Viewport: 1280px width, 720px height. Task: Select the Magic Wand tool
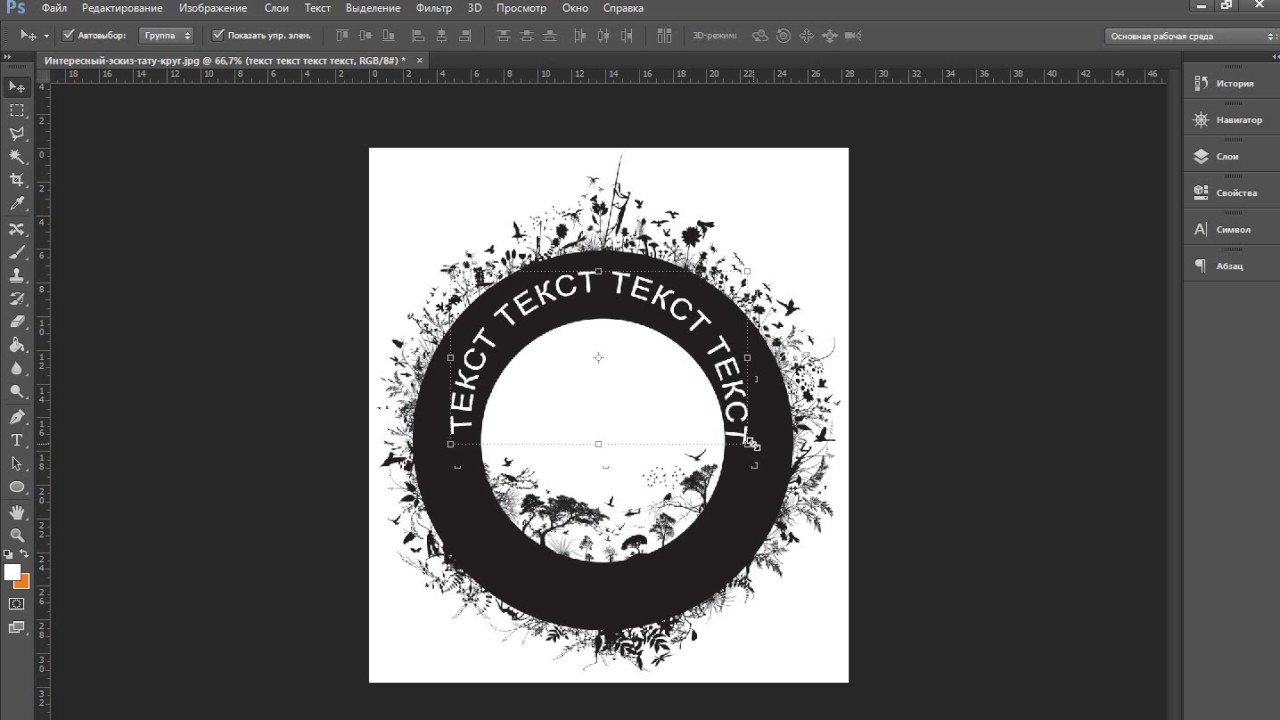tap(17, 157)
